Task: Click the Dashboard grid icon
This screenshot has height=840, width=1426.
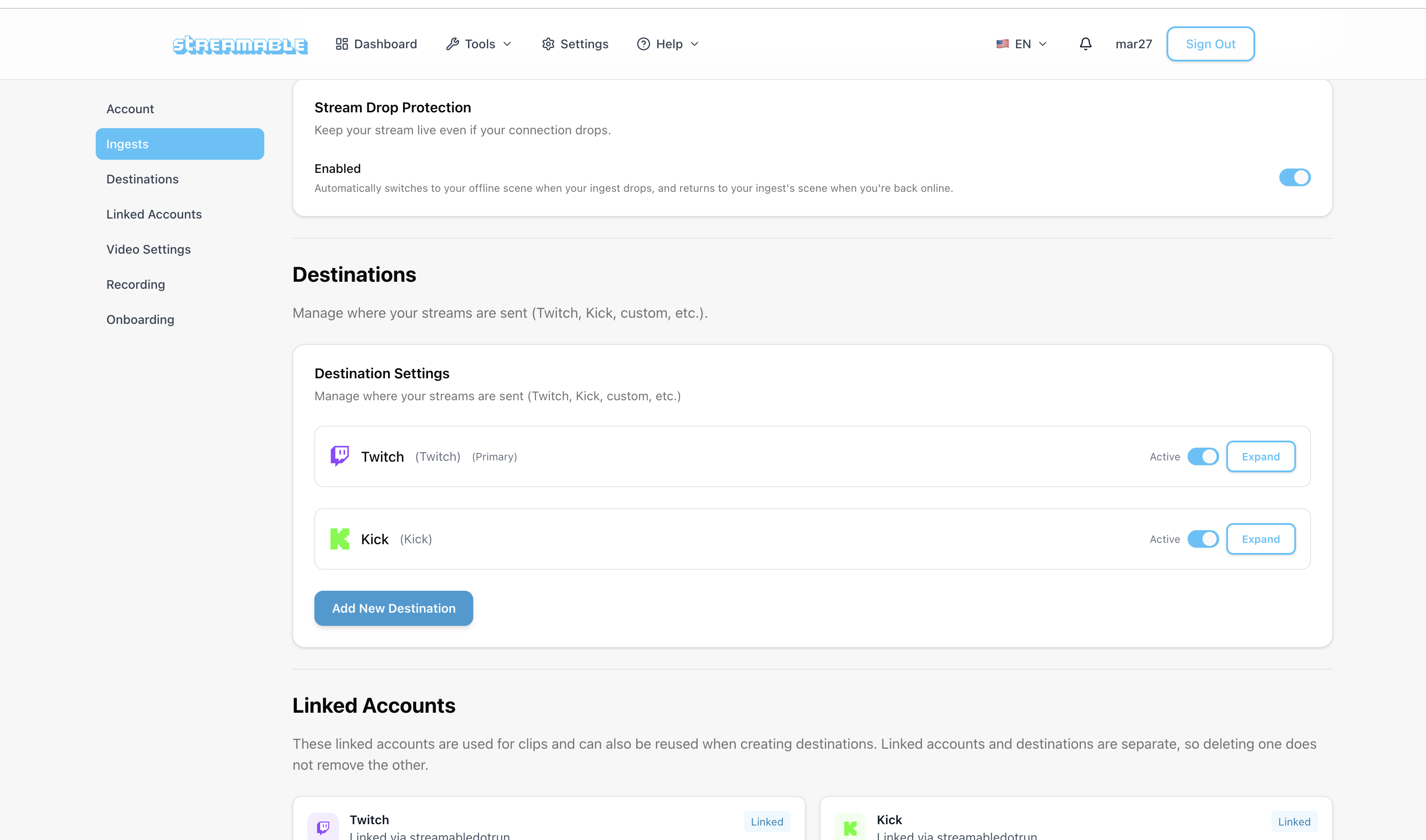Action: 342,44
